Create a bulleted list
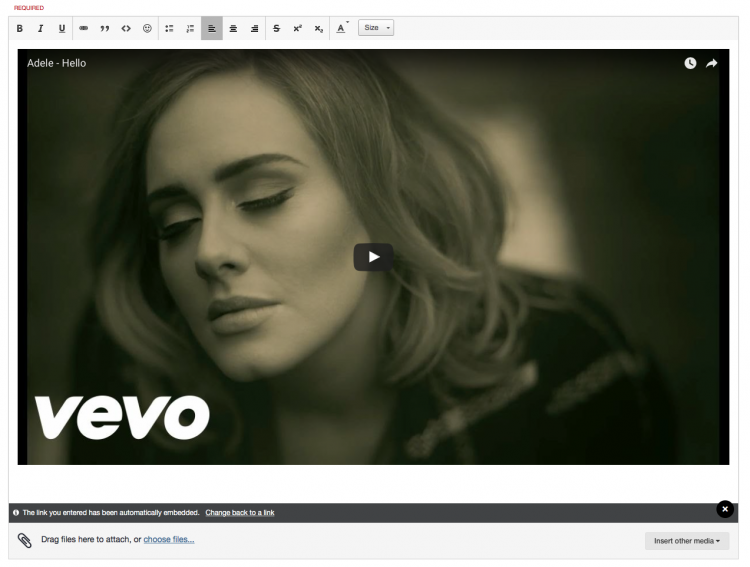Image resolution: width=750 pixels, height=567 pixels. point(169,28)
